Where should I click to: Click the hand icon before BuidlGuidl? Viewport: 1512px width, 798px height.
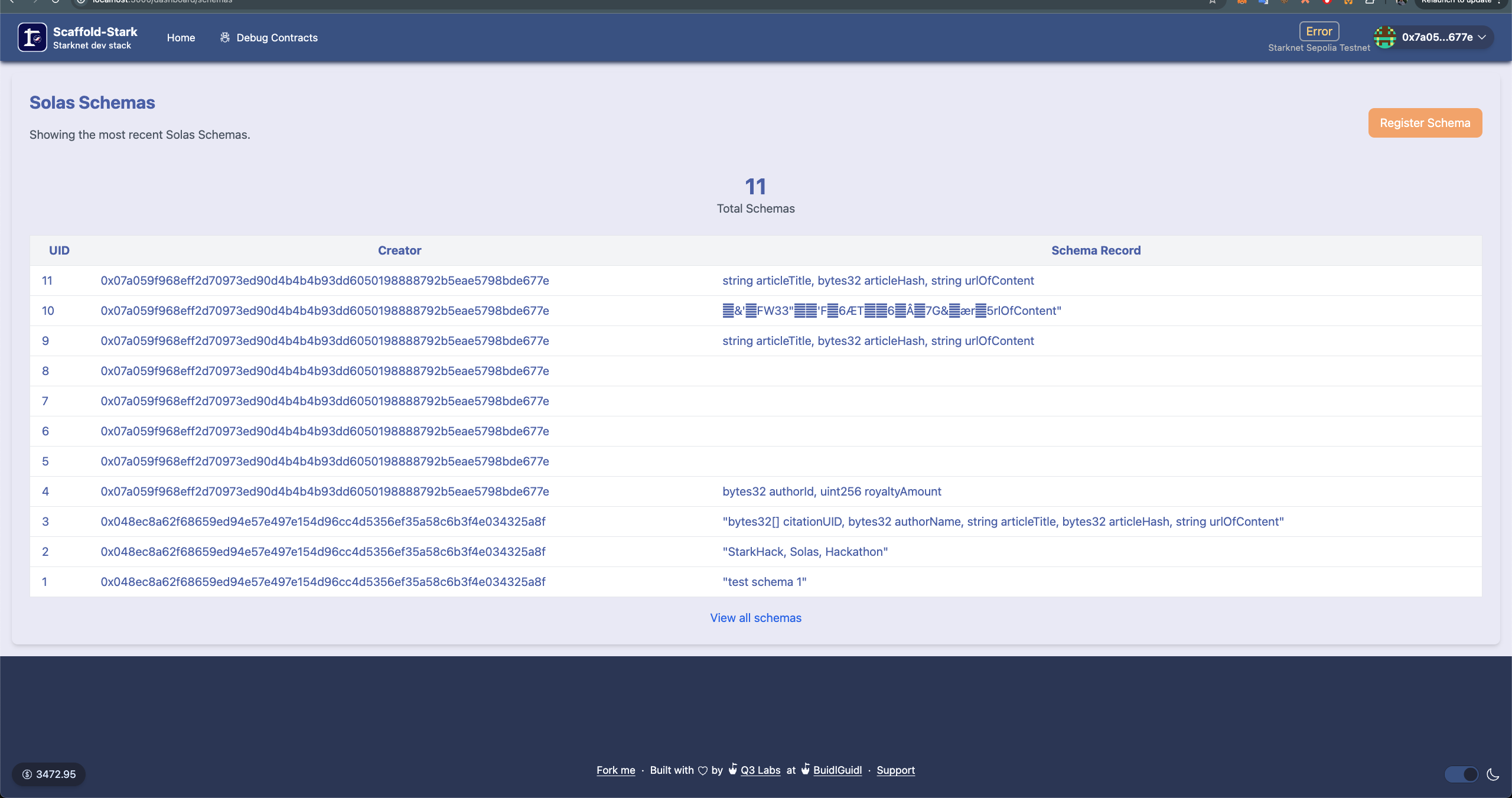point(805,769)
